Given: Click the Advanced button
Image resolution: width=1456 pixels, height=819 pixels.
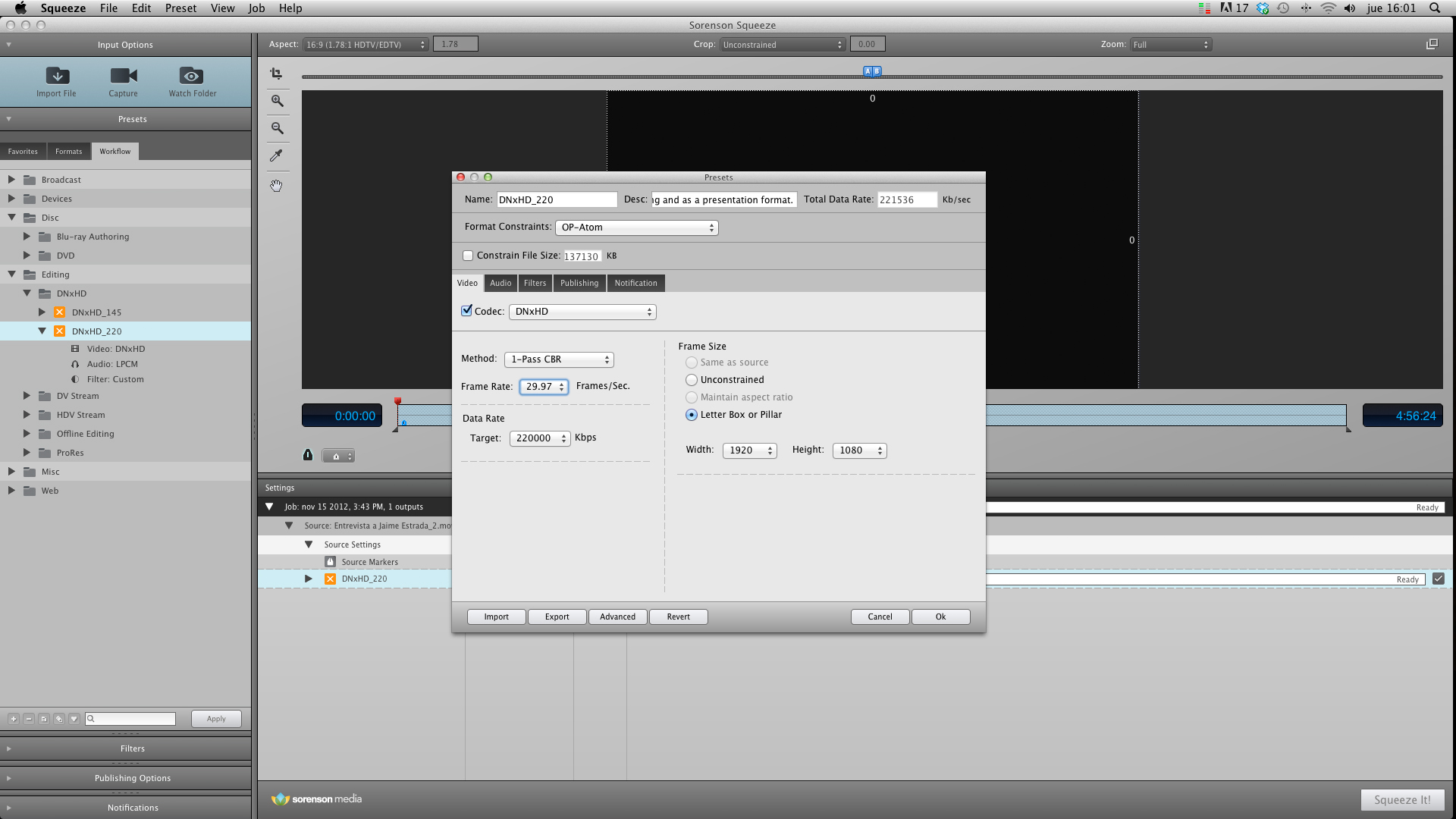Looking at the screenshot, I should pyautogui.click(x=618, y=617).
